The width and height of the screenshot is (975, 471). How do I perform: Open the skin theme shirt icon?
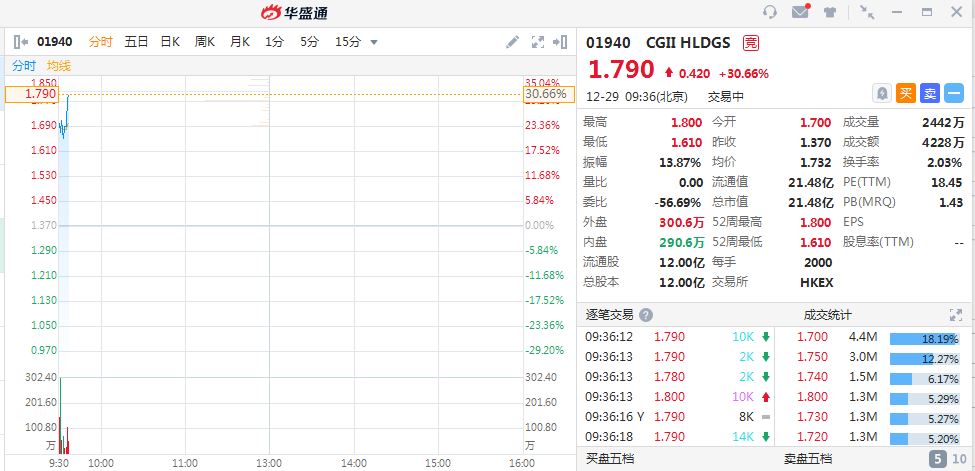[829, 12]
